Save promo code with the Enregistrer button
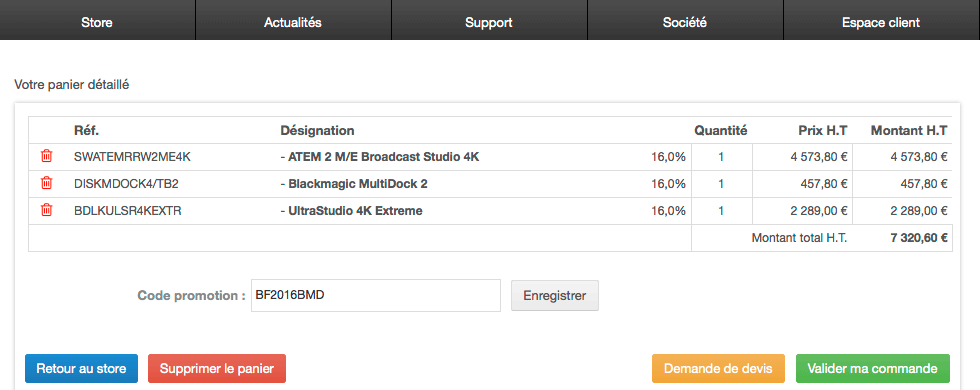 tap(555, 296)
